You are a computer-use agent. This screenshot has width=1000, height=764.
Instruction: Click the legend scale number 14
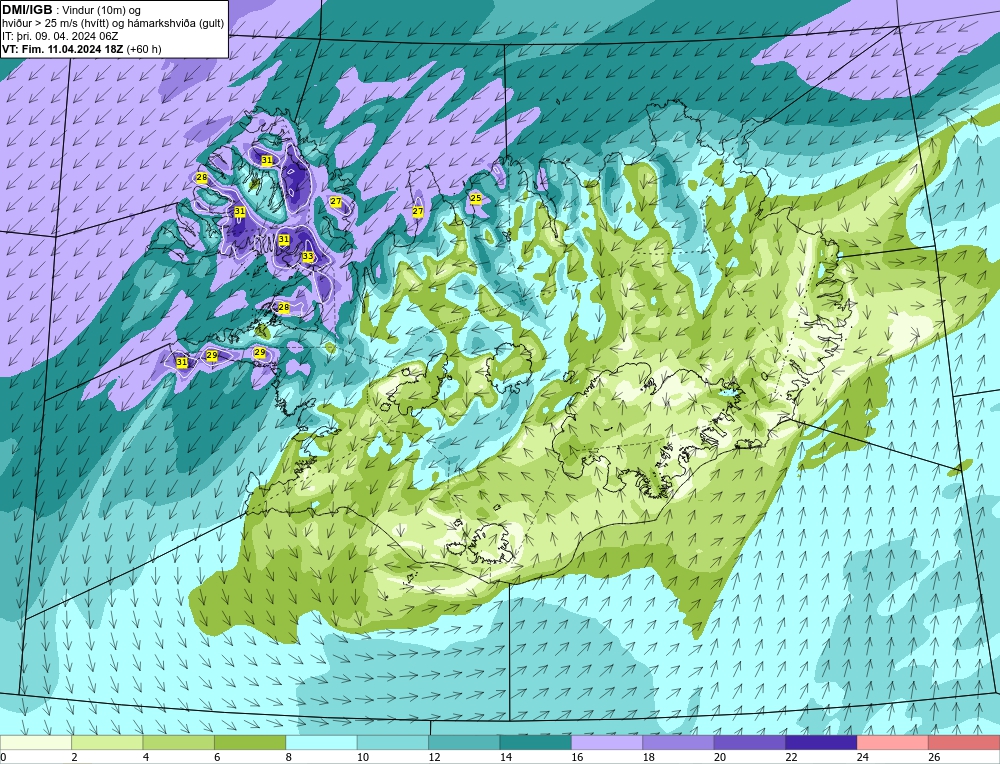click(x=506, y=758)
